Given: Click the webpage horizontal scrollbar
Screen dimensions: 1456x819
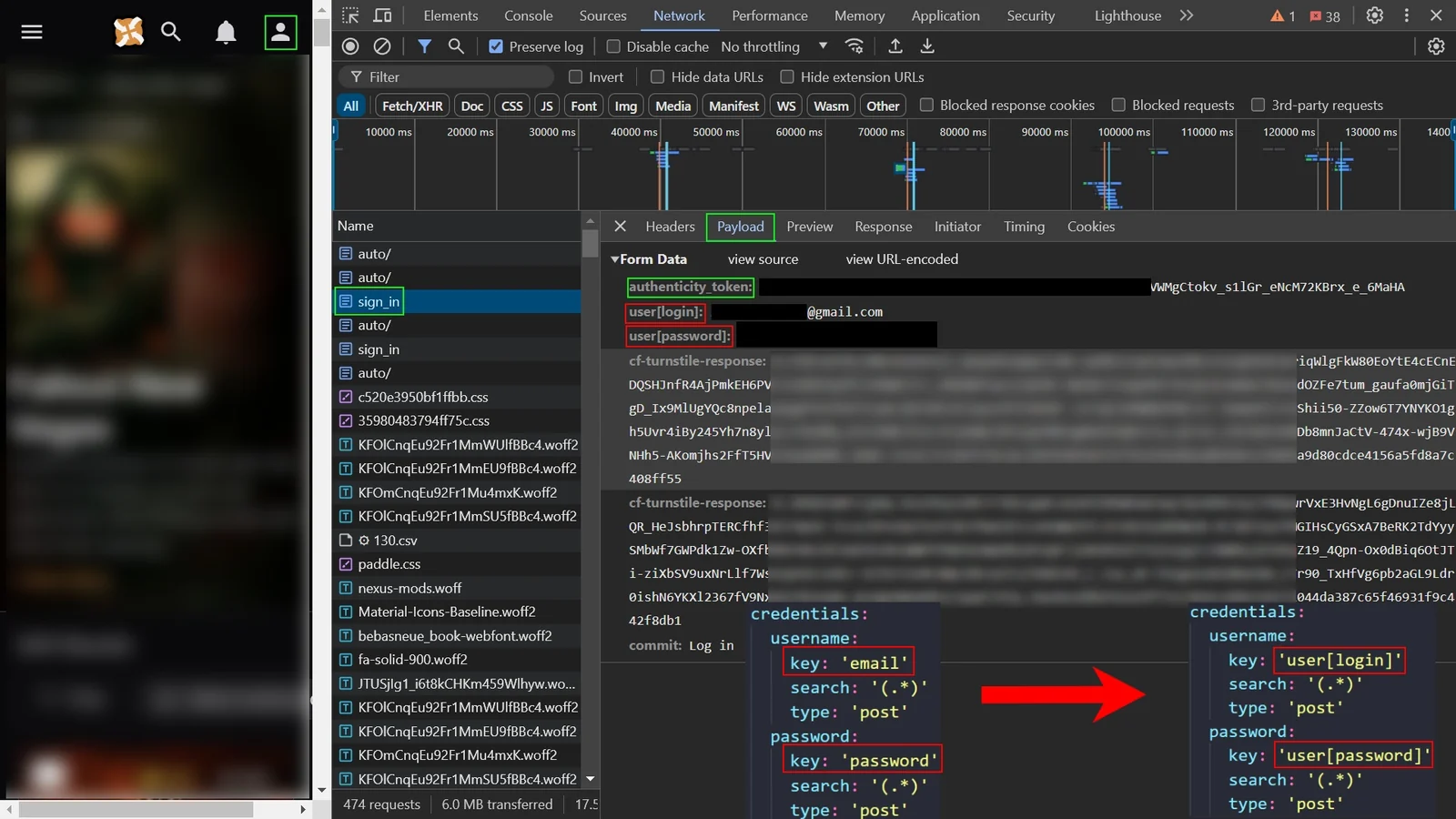Looking at the screenshot, I should [x=136, y=809].
